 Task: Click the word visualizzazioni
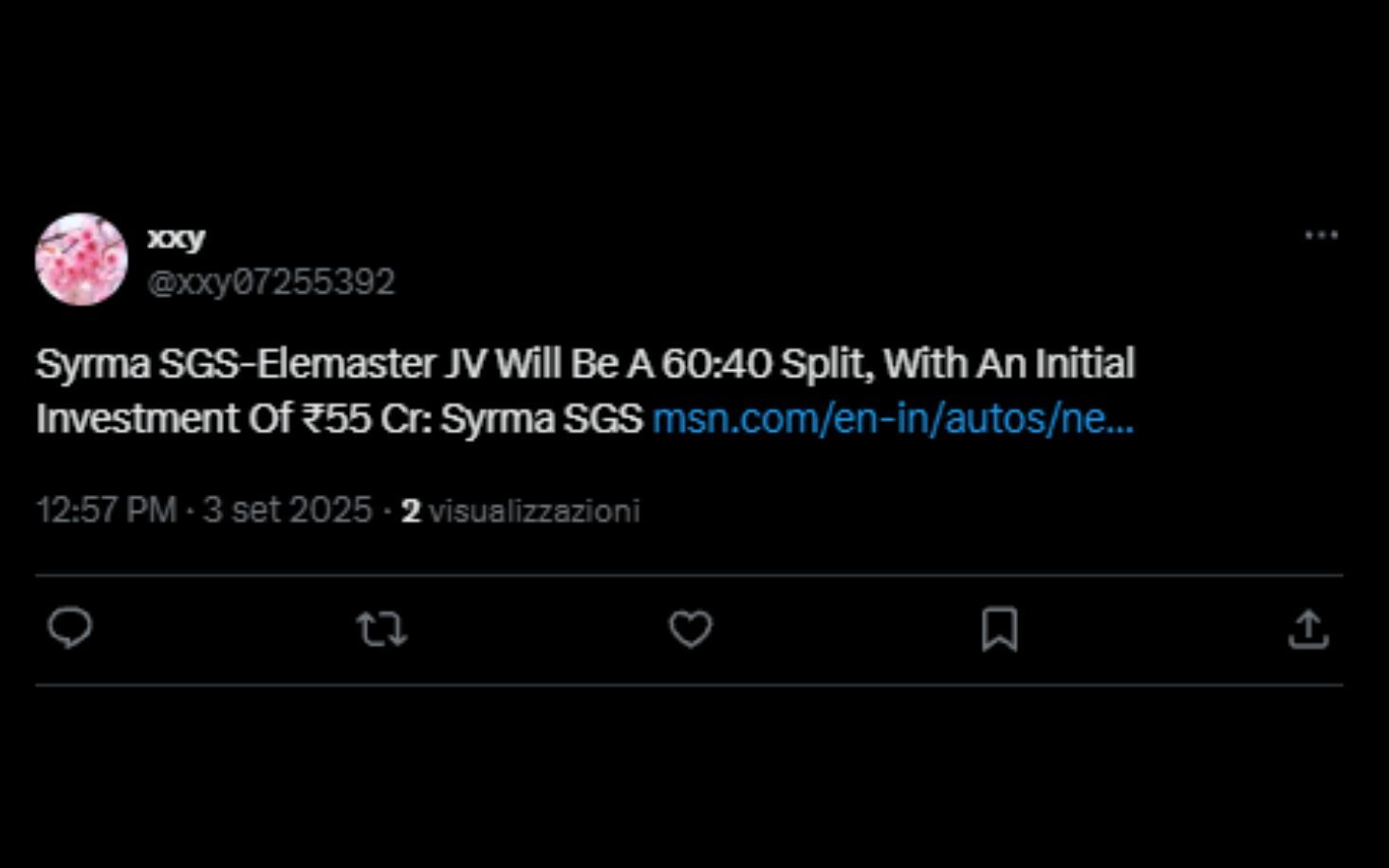(534, 511)
